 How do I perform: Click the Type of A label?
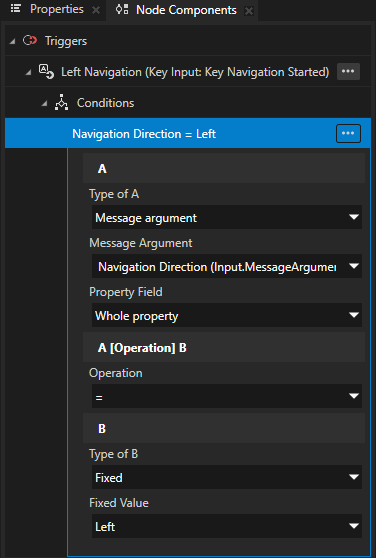(x=114, y=194)
